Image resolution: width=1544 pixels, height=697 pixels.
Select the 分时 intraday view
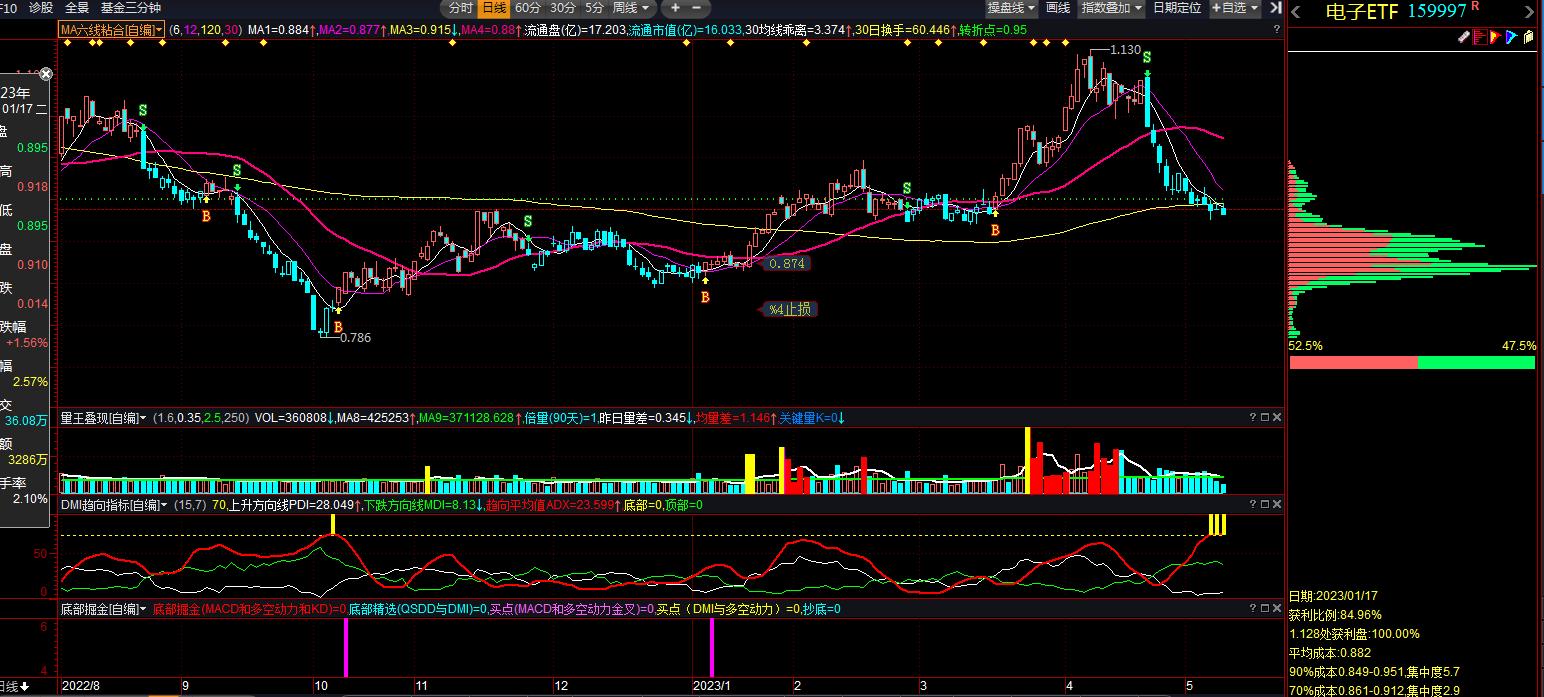click(461, 8)
